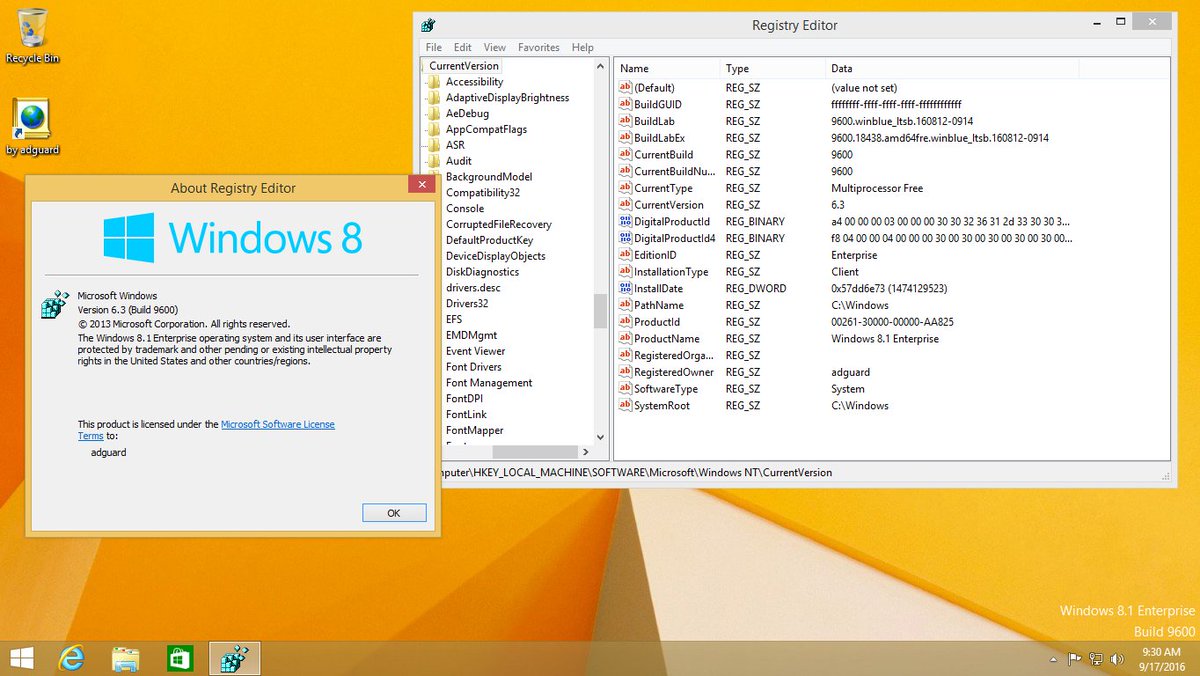Select the BackgroundModel key
1200x676 pixels.
click(489, 177)
